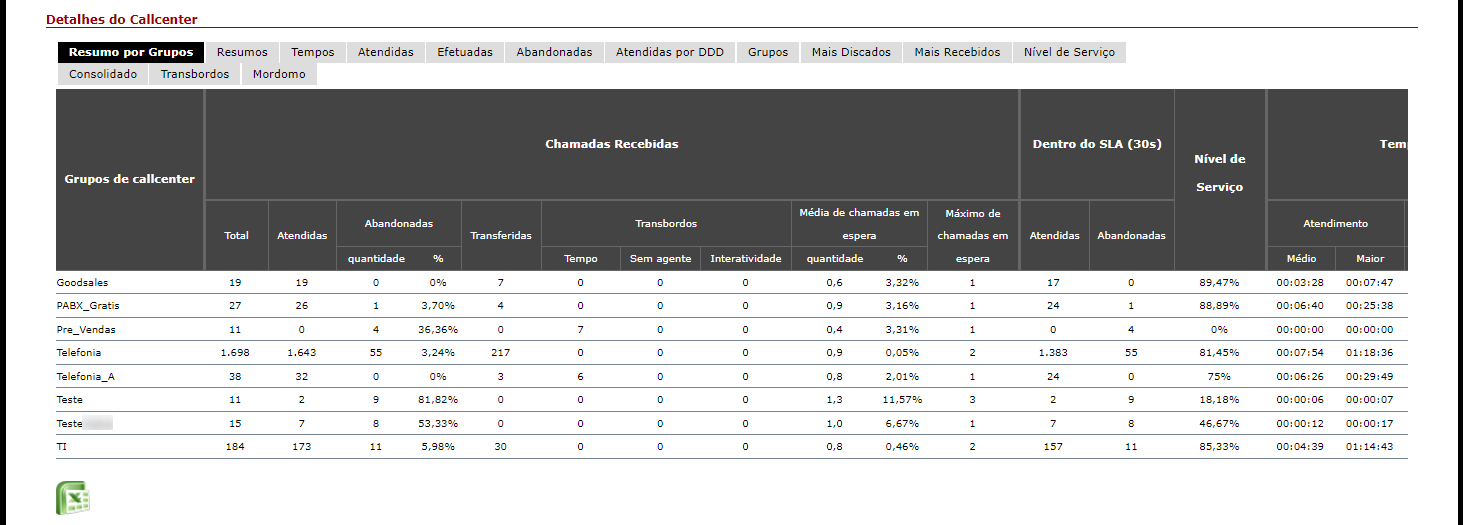The height and width of the screenshot is (525, 1463).
Task: Click Média de chamadas em espera header
Action: coord(860,224)
